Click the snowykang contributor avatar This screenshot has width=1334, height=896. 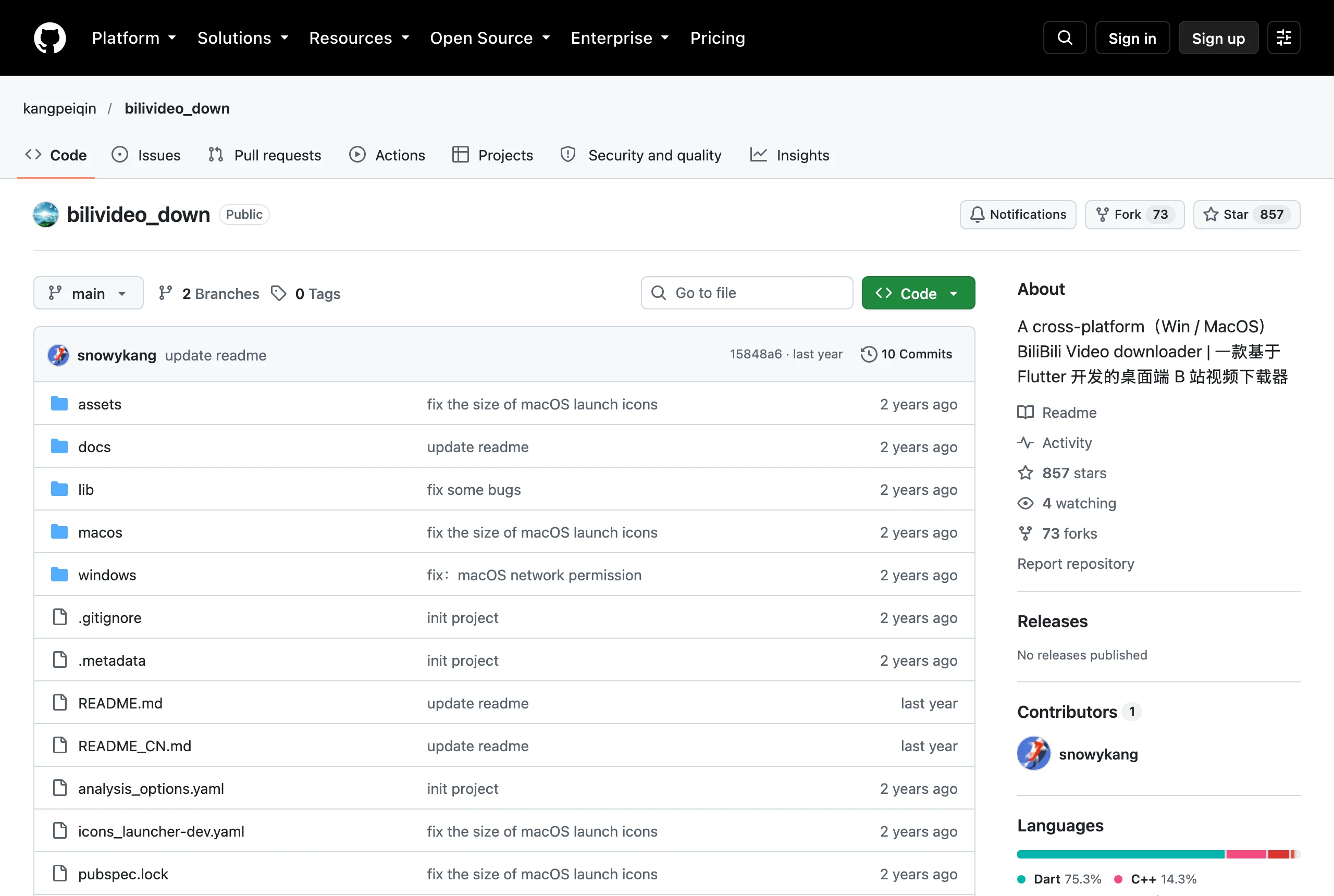tap(1033, 754)
